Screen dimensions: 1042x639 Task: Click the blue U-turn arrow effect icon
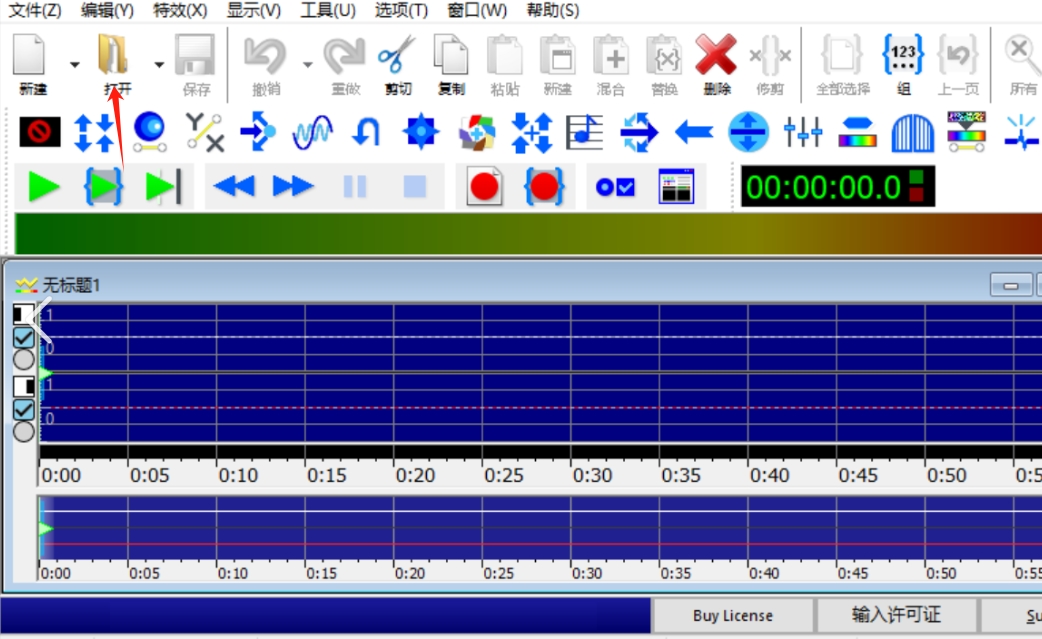[365, 132]
